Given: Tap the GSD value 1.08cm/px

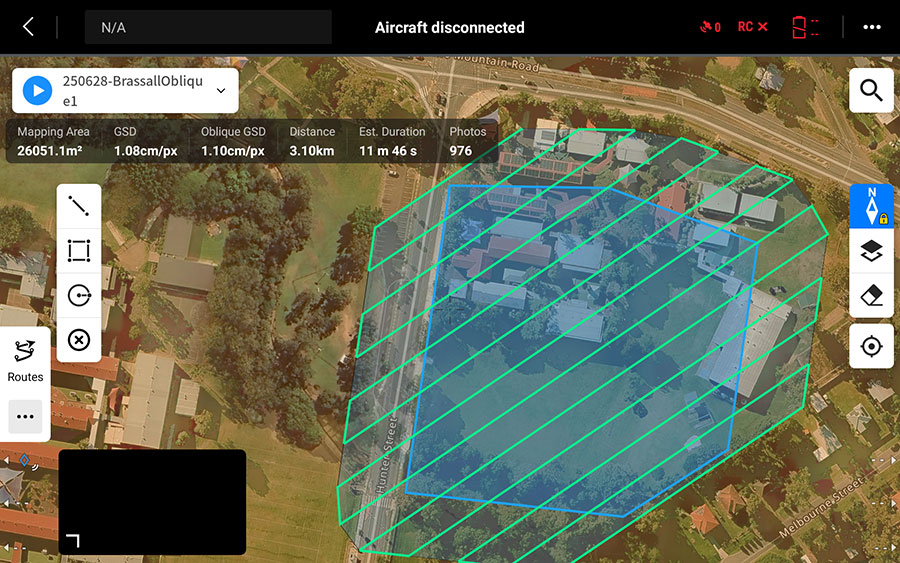Looking at the screenshot, I should [145, 151].
